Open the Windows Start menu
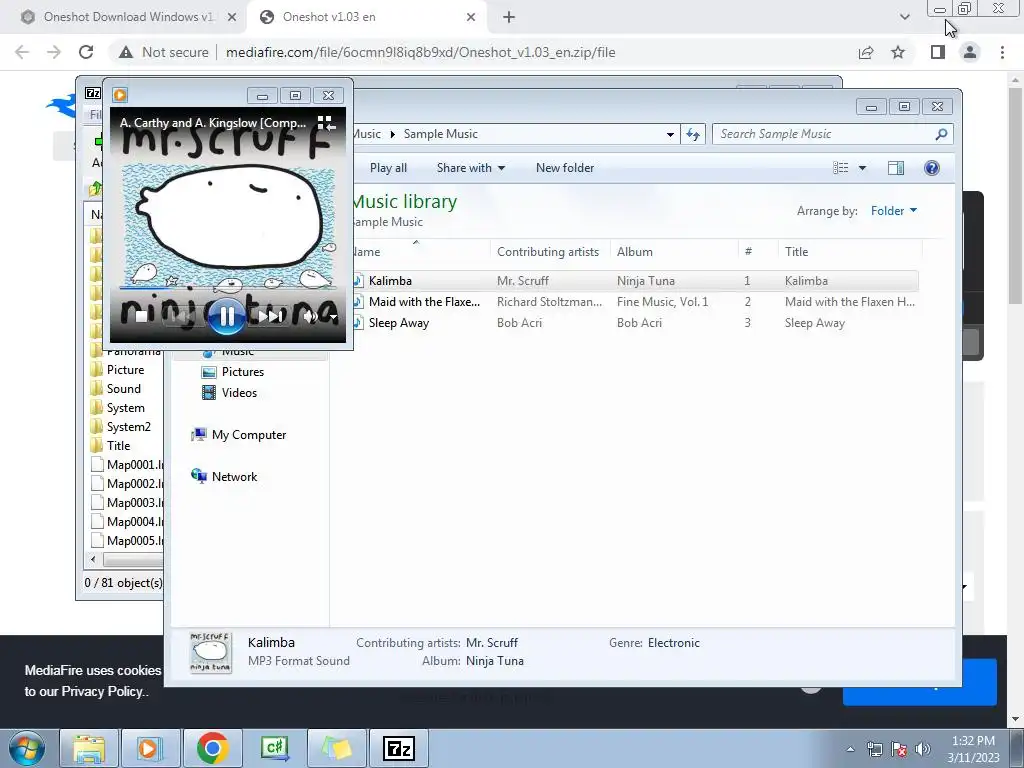Screen dimensions: 1024x768 pyautogui.click(x=27, y=748)
